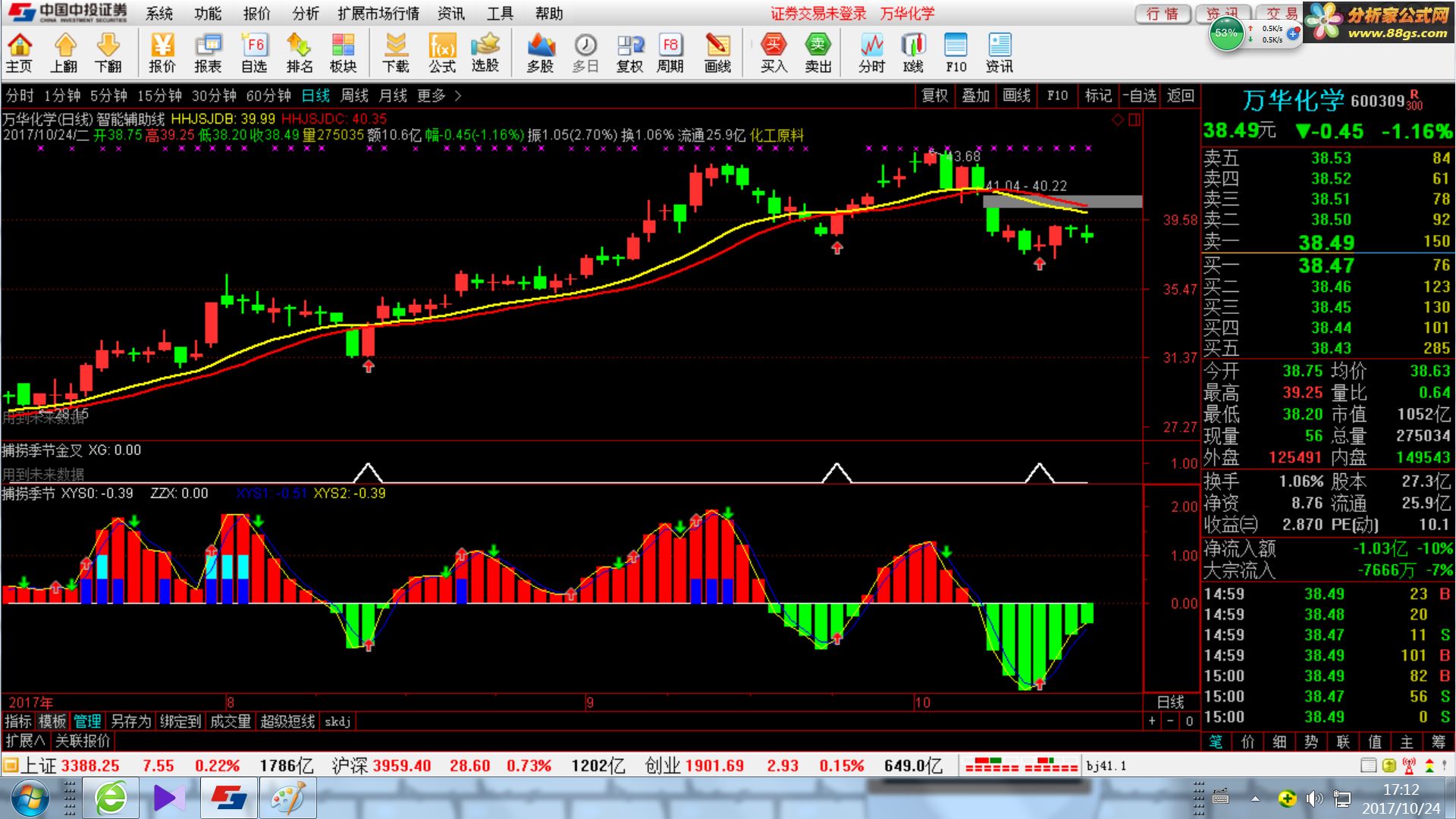Open the K线 candlestick chart icon
The width and height of the screenshot is (1456, 819).
[x=914, y=53]
